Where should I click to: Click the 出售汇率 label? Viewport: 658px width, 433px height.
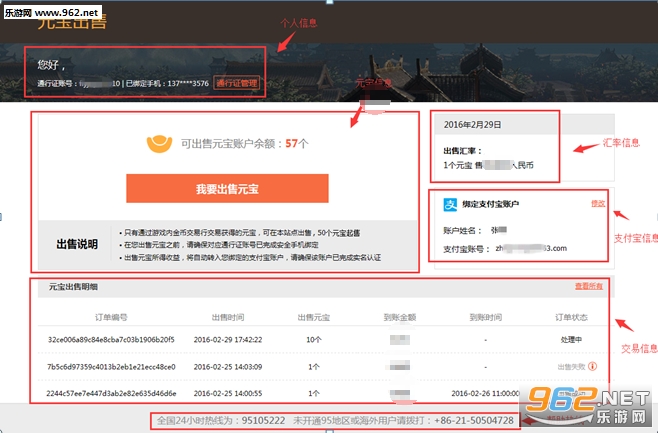pos(462,151)
